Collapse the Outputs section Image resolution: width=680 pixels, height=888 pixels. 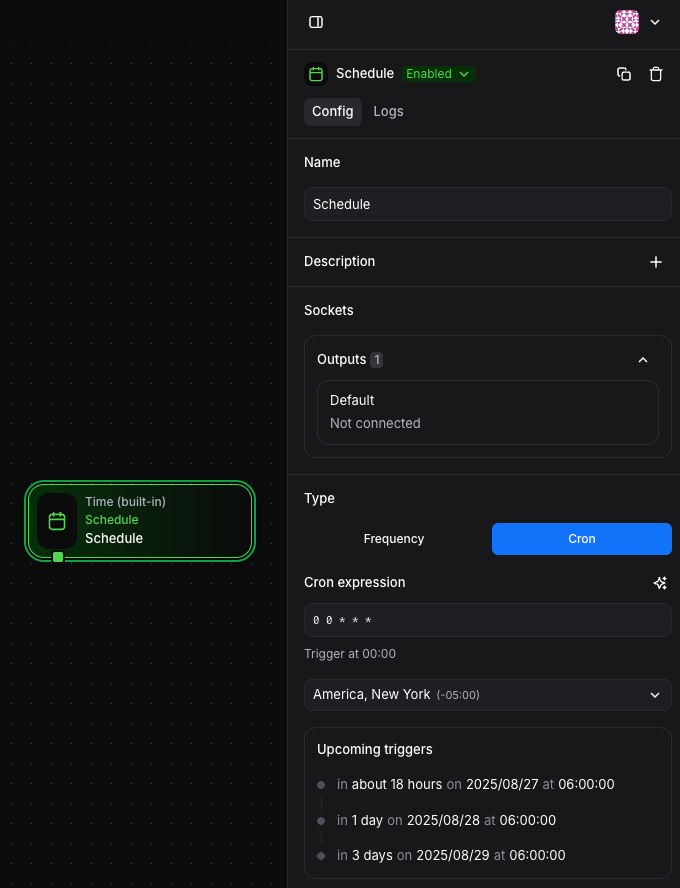coord(643,360)
